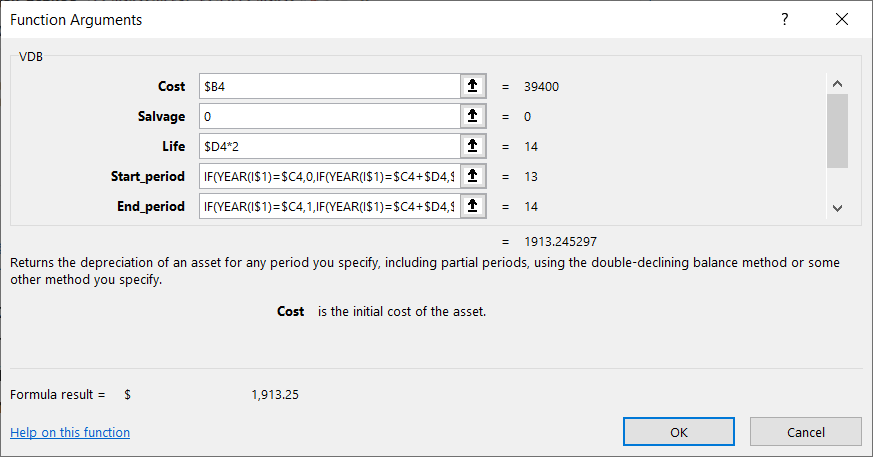The width and height of the screenshot is (873, 457).
Task: Confirm the VDB formula with OK
Action: click(679, 432)
